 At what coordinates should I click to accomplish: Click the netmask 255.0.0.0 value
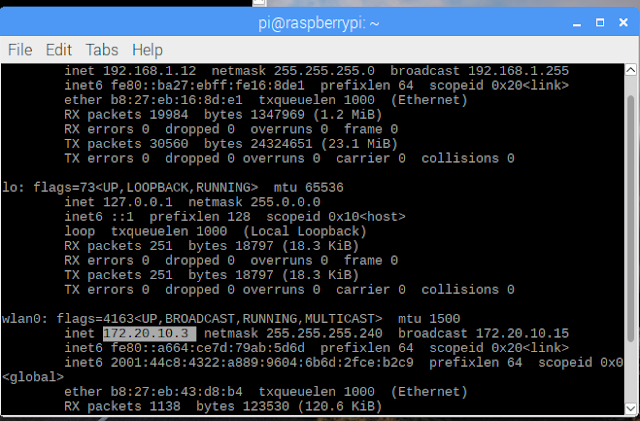[285, 202]
